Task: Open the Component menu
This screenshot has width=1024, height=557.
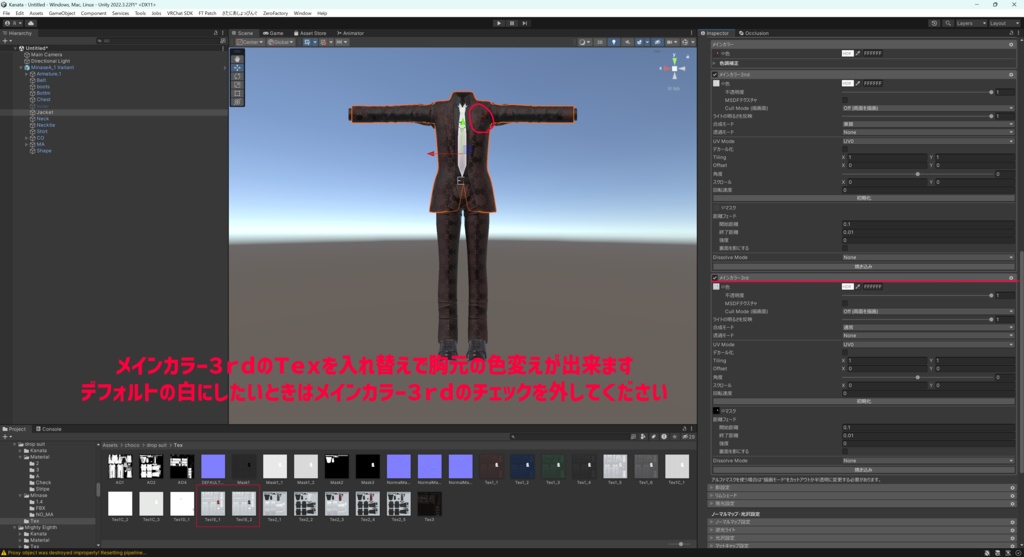Action: tap(93, 13)
